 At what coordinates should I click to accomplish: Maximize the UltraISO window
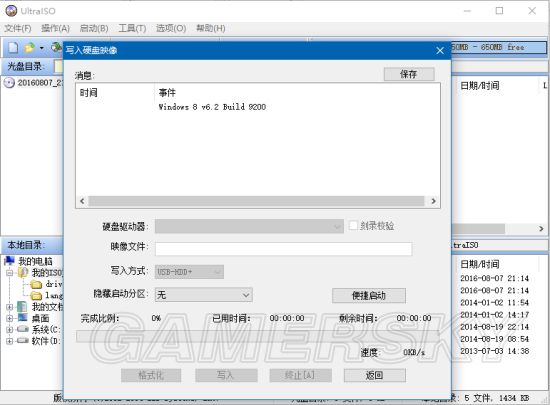[x=499, y=11]
